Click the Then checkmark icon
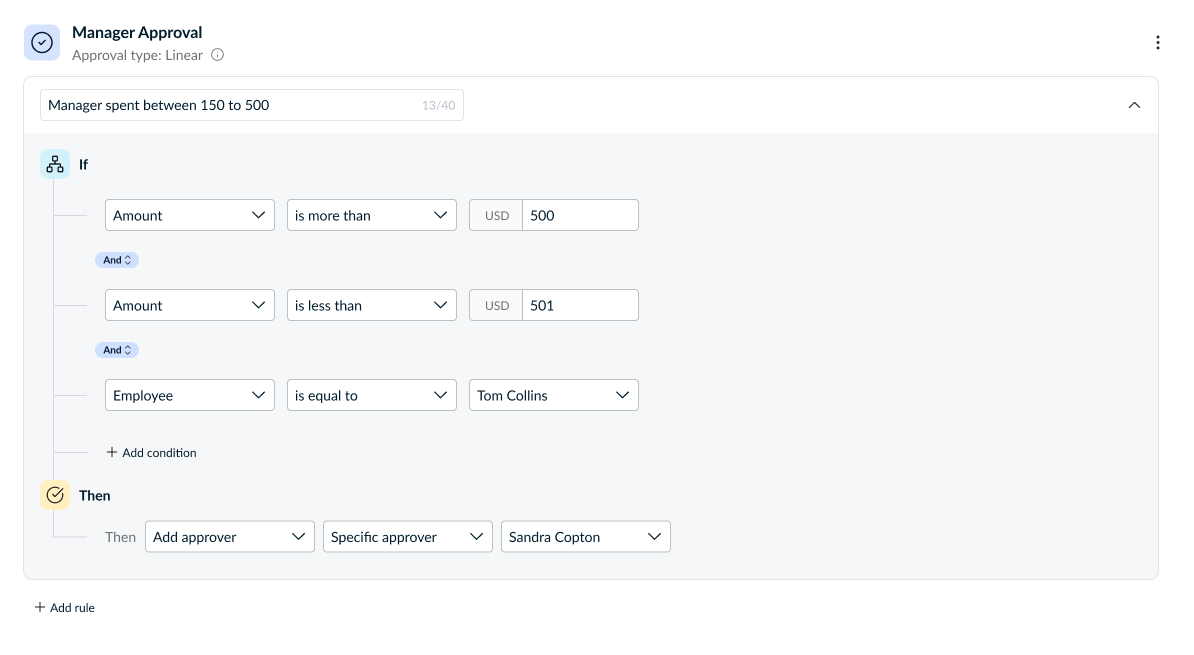The image size is (1194, 655). click(55, 495)
